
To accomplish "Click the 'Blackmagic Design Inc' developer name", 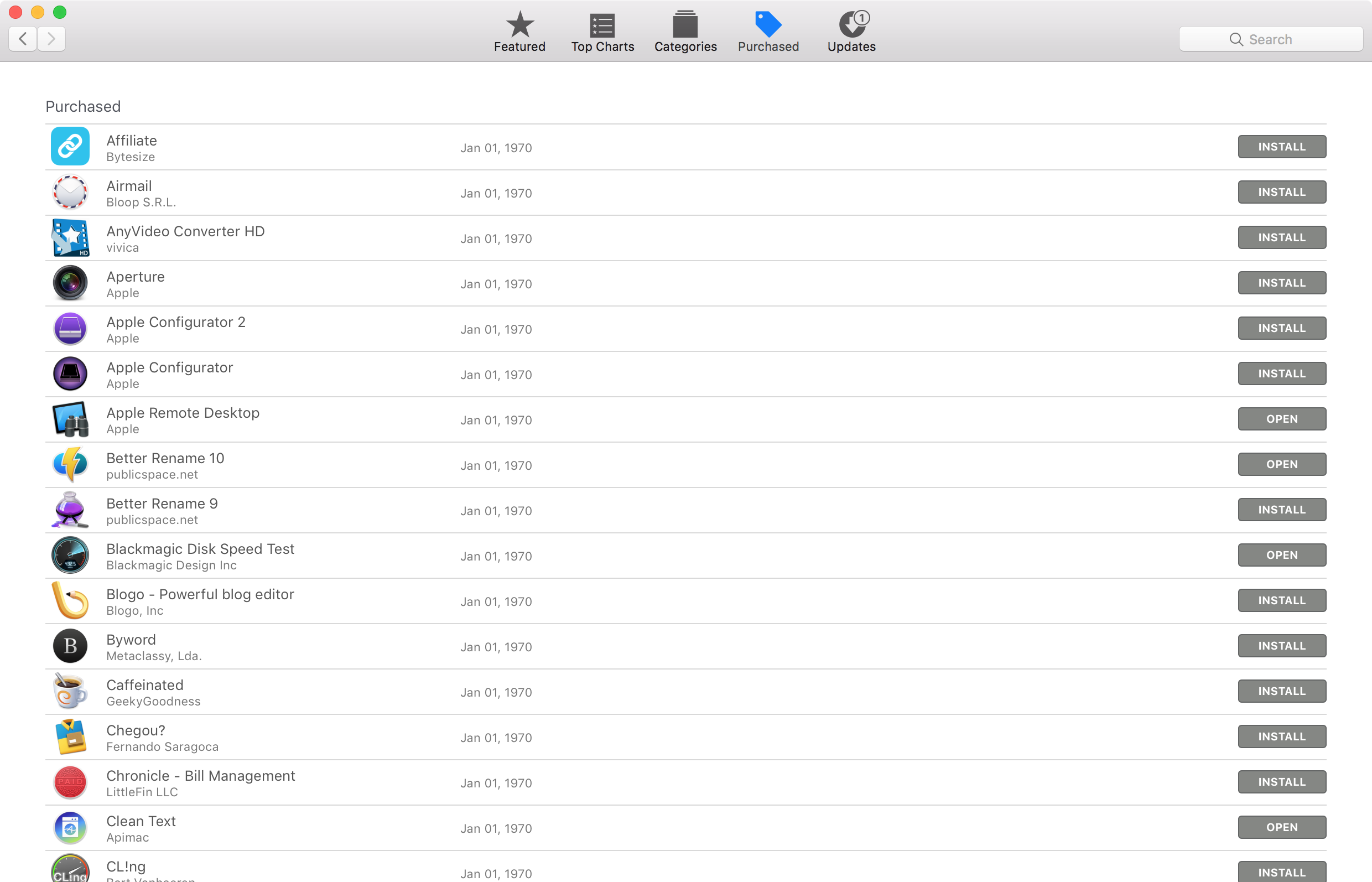I will (x=172, y=565).
